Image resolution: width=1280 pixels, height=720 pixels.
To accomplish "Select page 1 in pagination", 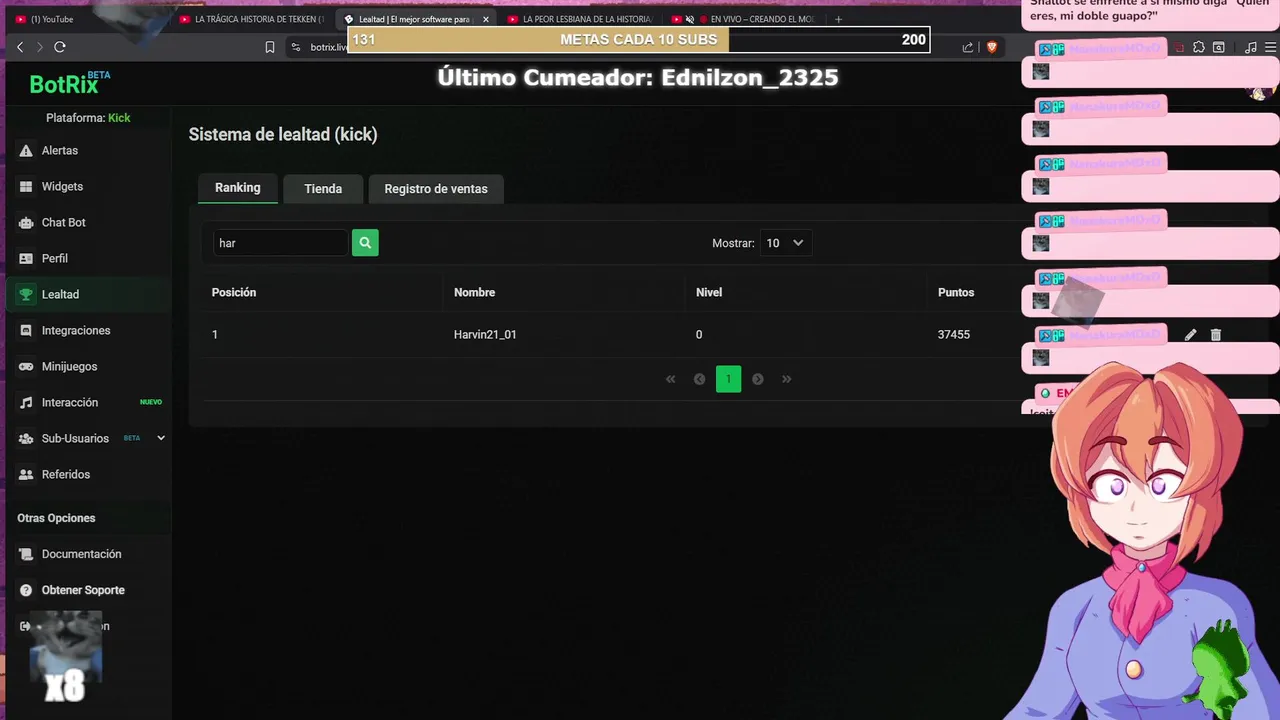I will point(728,379).
